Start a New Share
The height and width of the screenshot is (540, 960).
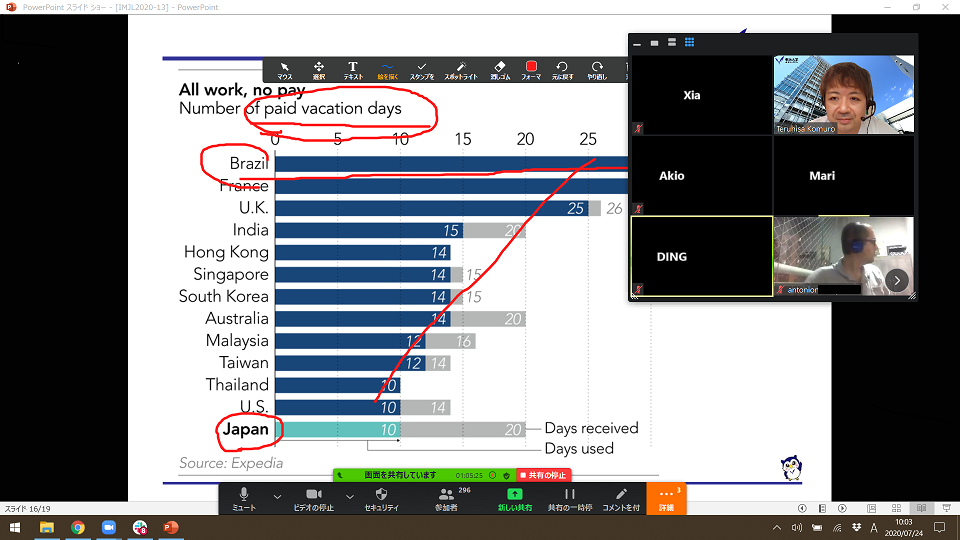[x=514, y=499]
